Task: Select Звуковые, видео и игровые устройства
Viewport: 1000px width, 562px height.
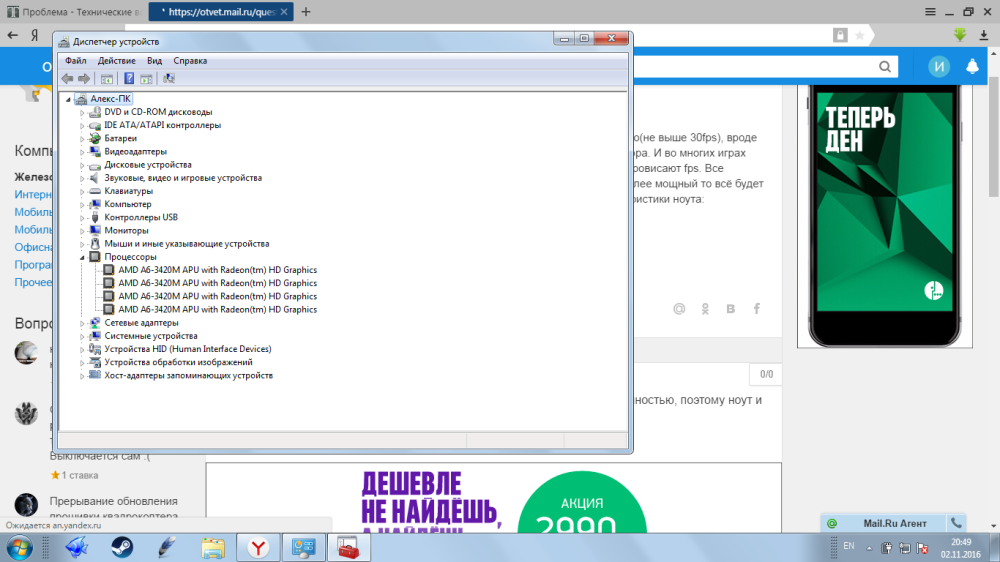Action: click(x=183, y=178)
